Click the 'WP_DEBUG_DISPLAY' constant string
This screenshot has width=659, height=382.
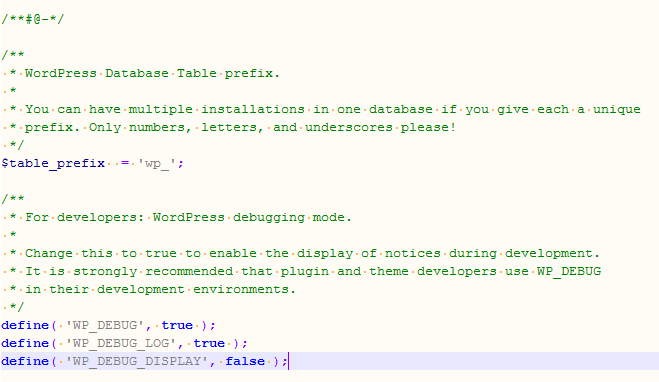pos(137,361)
